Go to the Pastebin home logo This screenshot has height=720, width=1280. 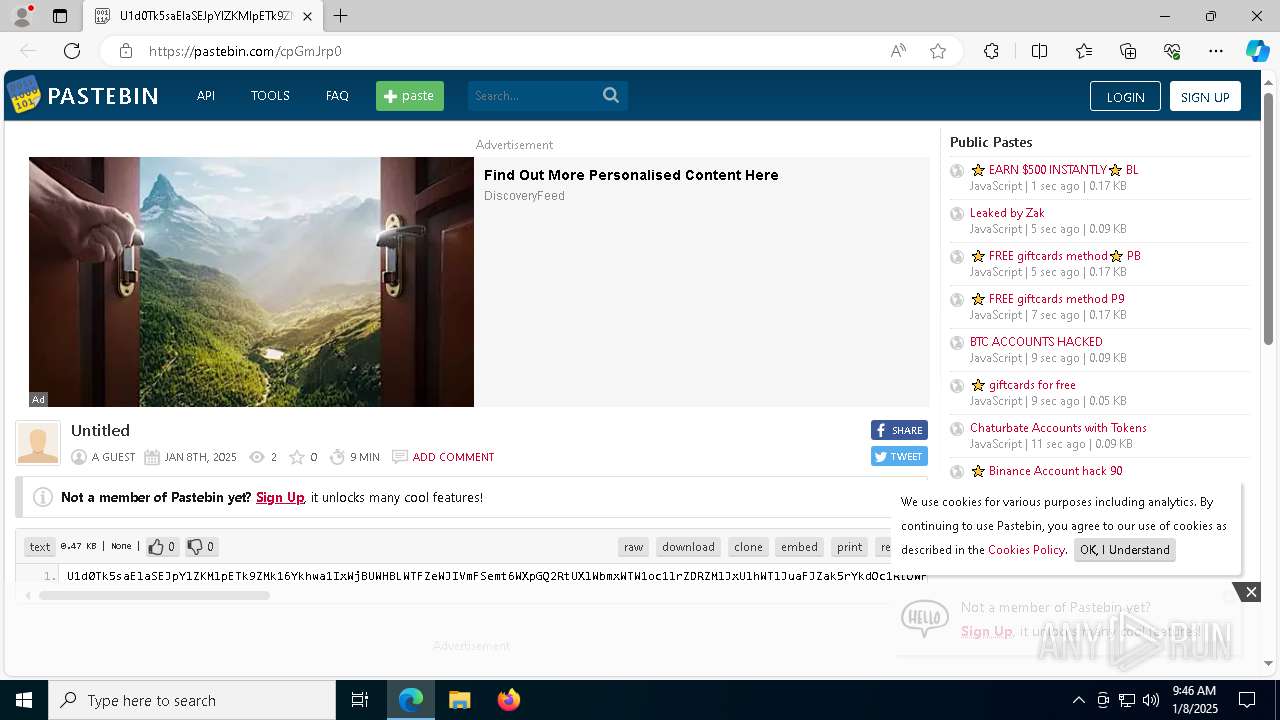pyautogui.click(x=82, y=95)
